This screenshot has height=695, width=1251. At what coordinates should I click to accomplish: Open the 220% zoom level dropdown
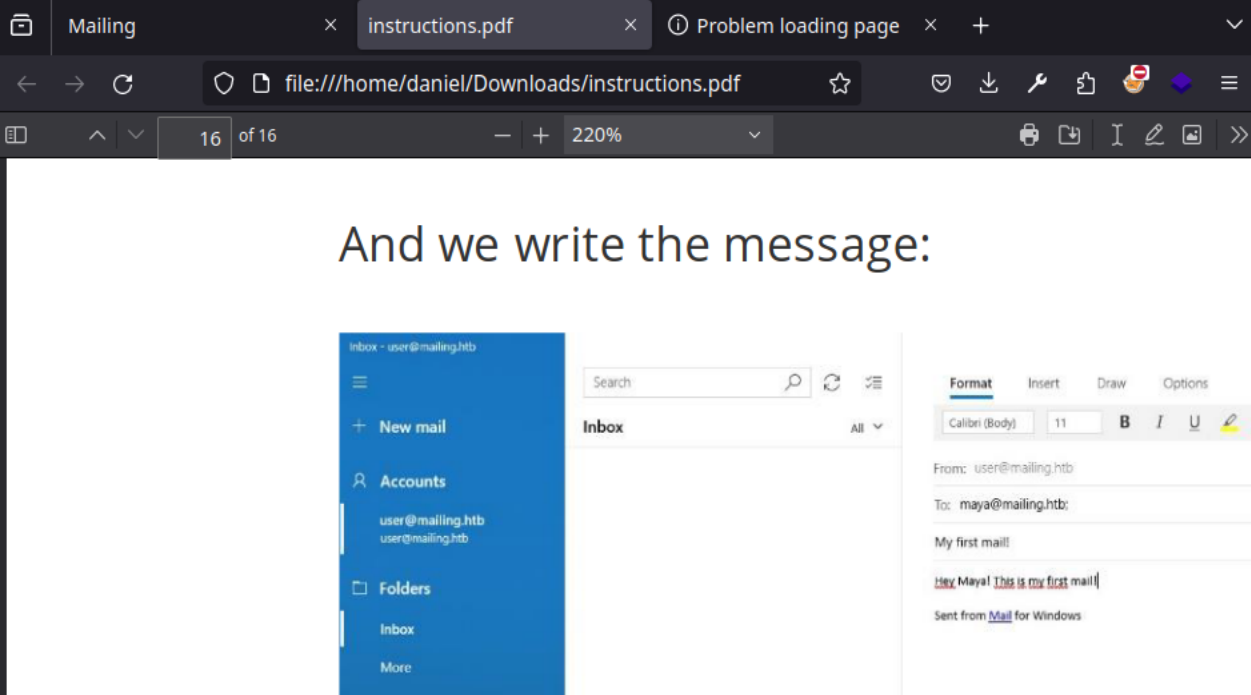(667, 135)
